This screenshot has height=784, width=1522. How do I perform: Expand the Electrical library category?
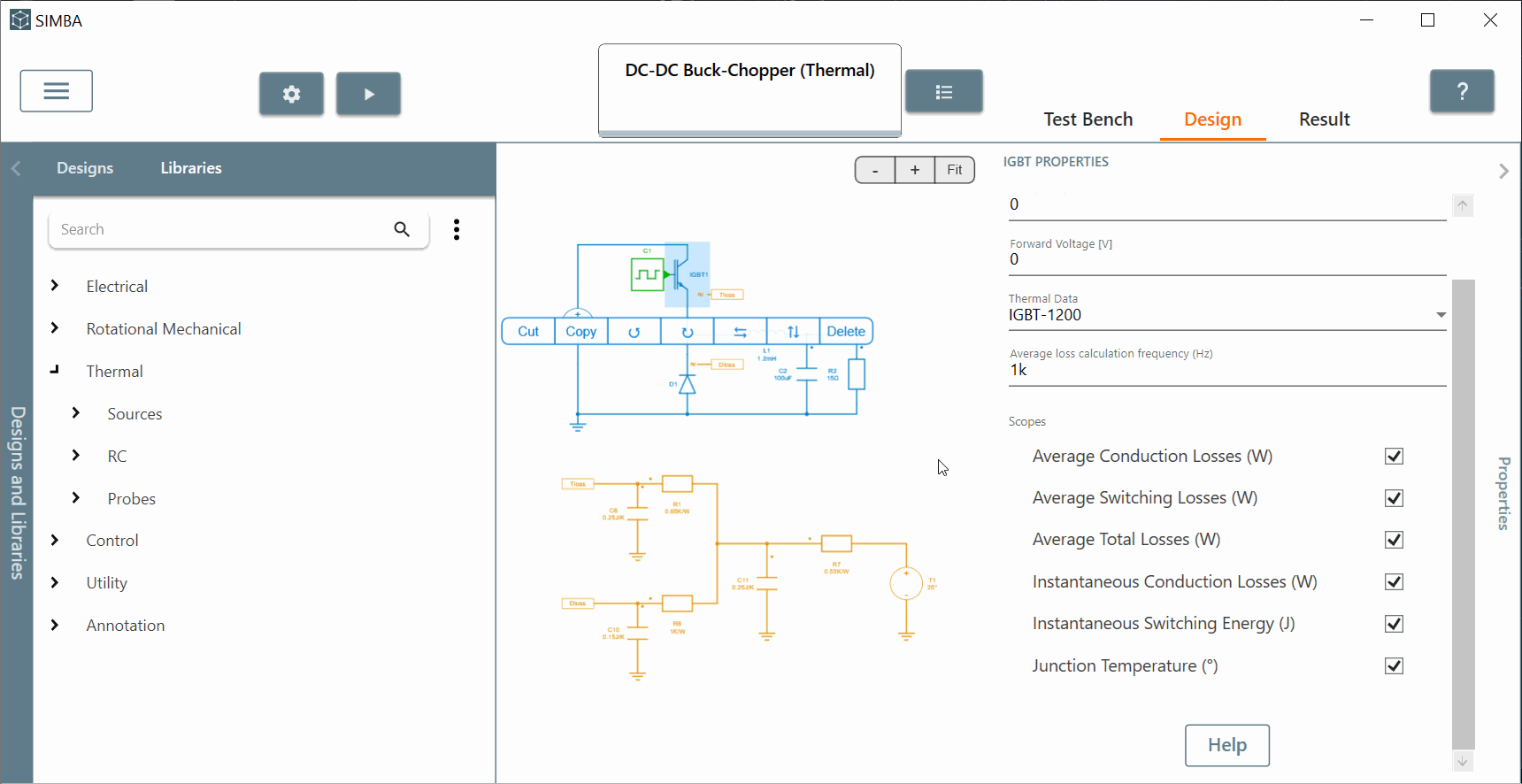tap(55, 286)
